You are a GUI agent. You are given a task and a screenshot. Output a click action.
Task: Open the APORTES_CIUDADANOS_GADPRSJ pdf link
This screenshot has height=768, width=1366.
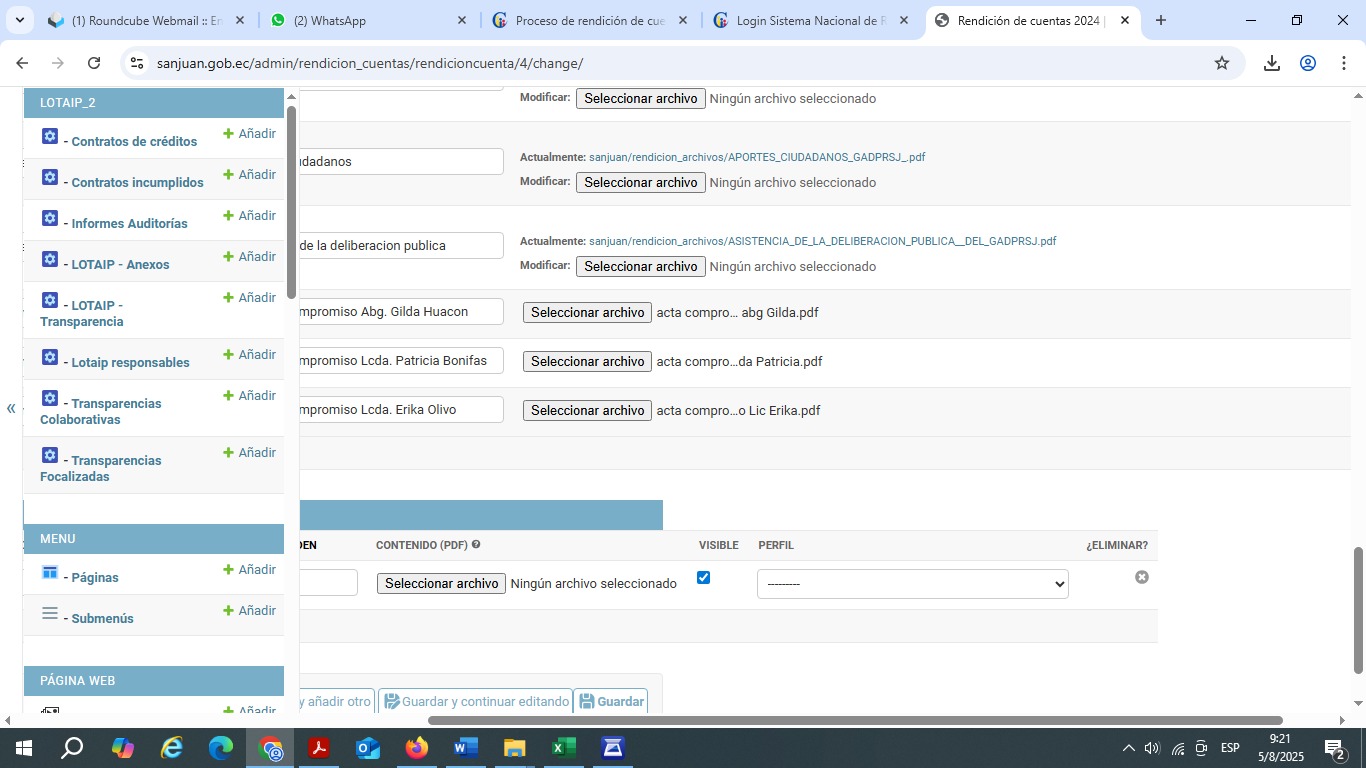coord(756,157)
